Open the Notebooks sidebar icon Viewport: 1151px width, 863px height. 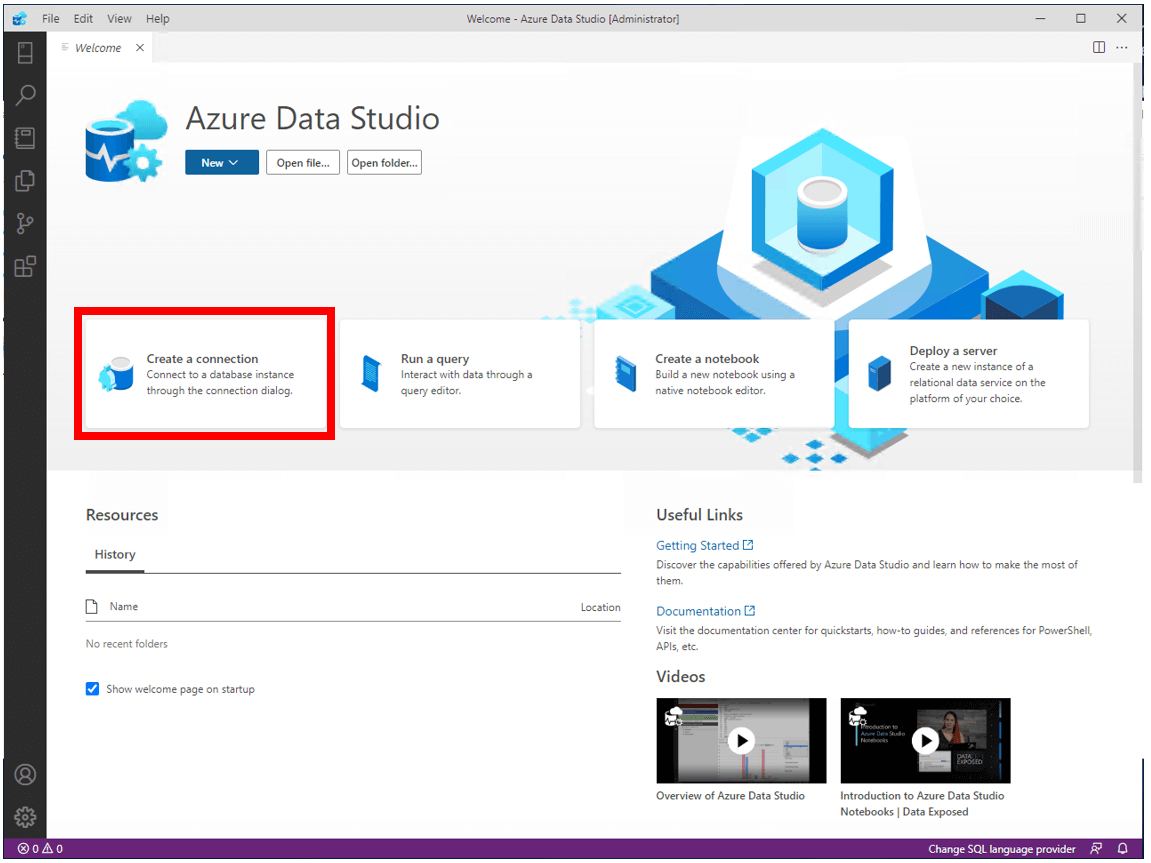tap(25, 138)
